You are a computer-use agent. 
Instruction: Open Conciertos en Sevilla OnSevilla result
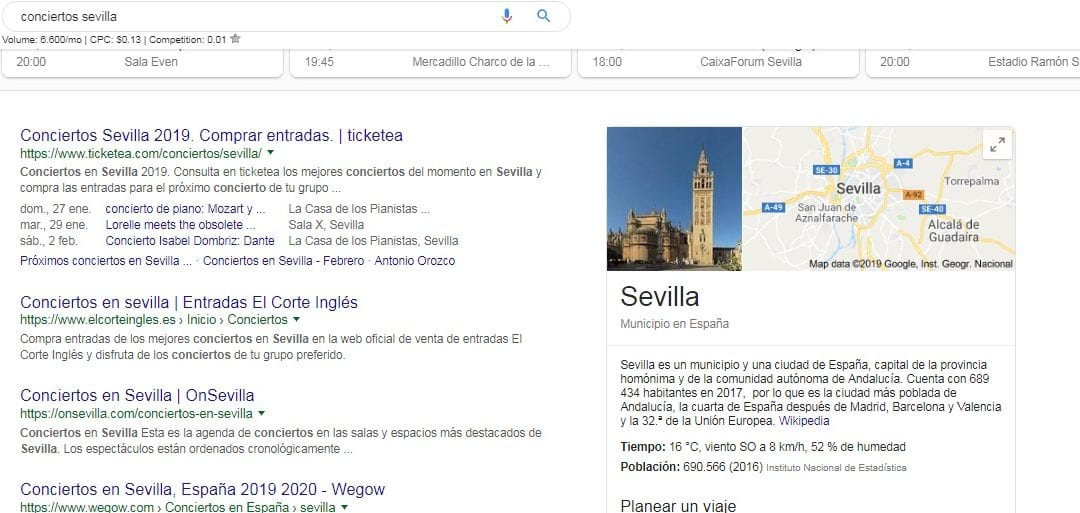point(137,396)
